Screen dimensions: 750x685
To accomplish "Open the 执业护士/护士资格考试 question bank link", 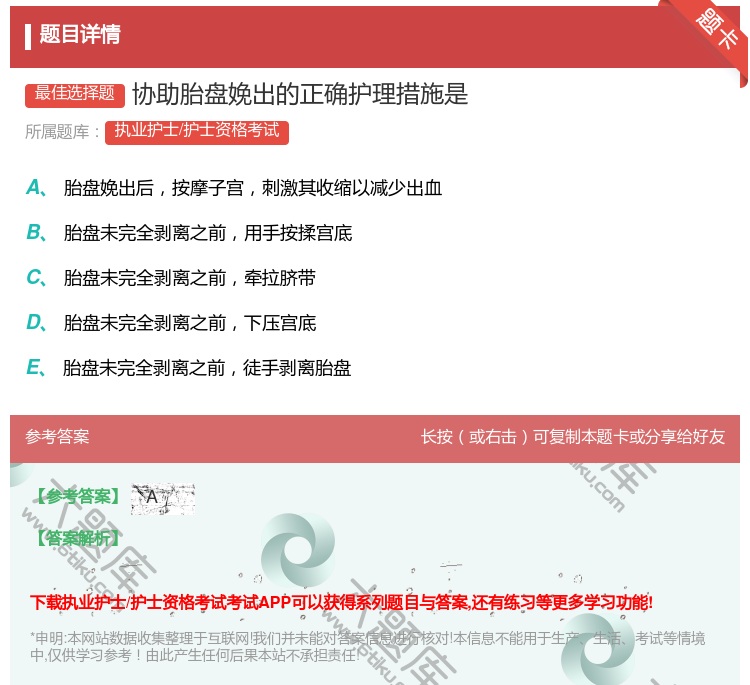I will coord(197,132).
